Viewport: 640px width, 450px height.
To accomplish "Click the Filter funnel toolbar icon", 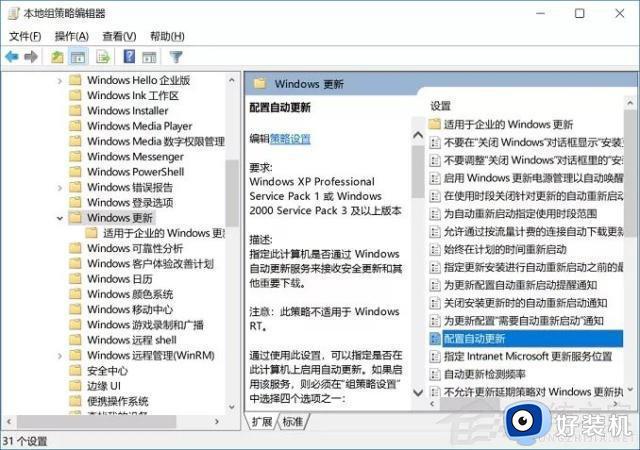I will [x=176, y=57].
